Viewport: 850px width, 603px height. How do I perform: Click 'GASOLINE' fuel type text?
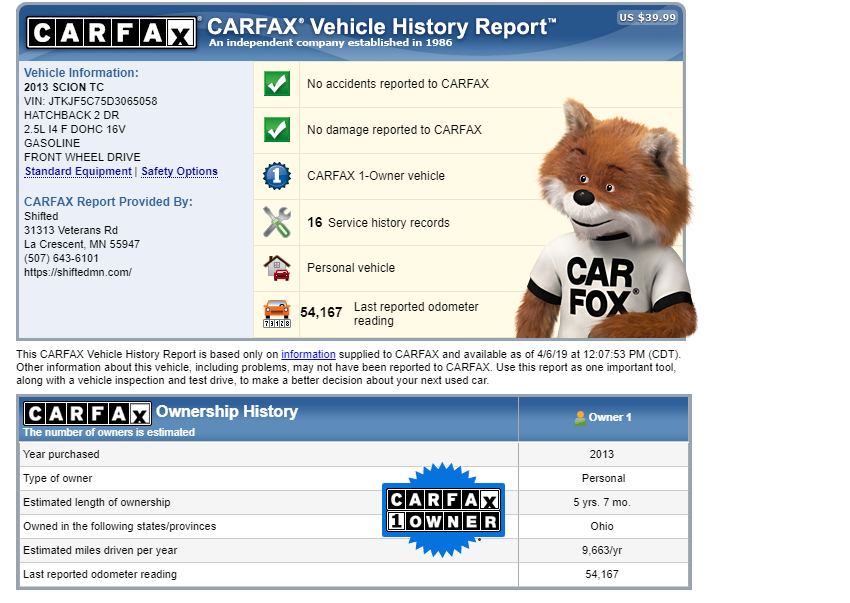point(52,143)
